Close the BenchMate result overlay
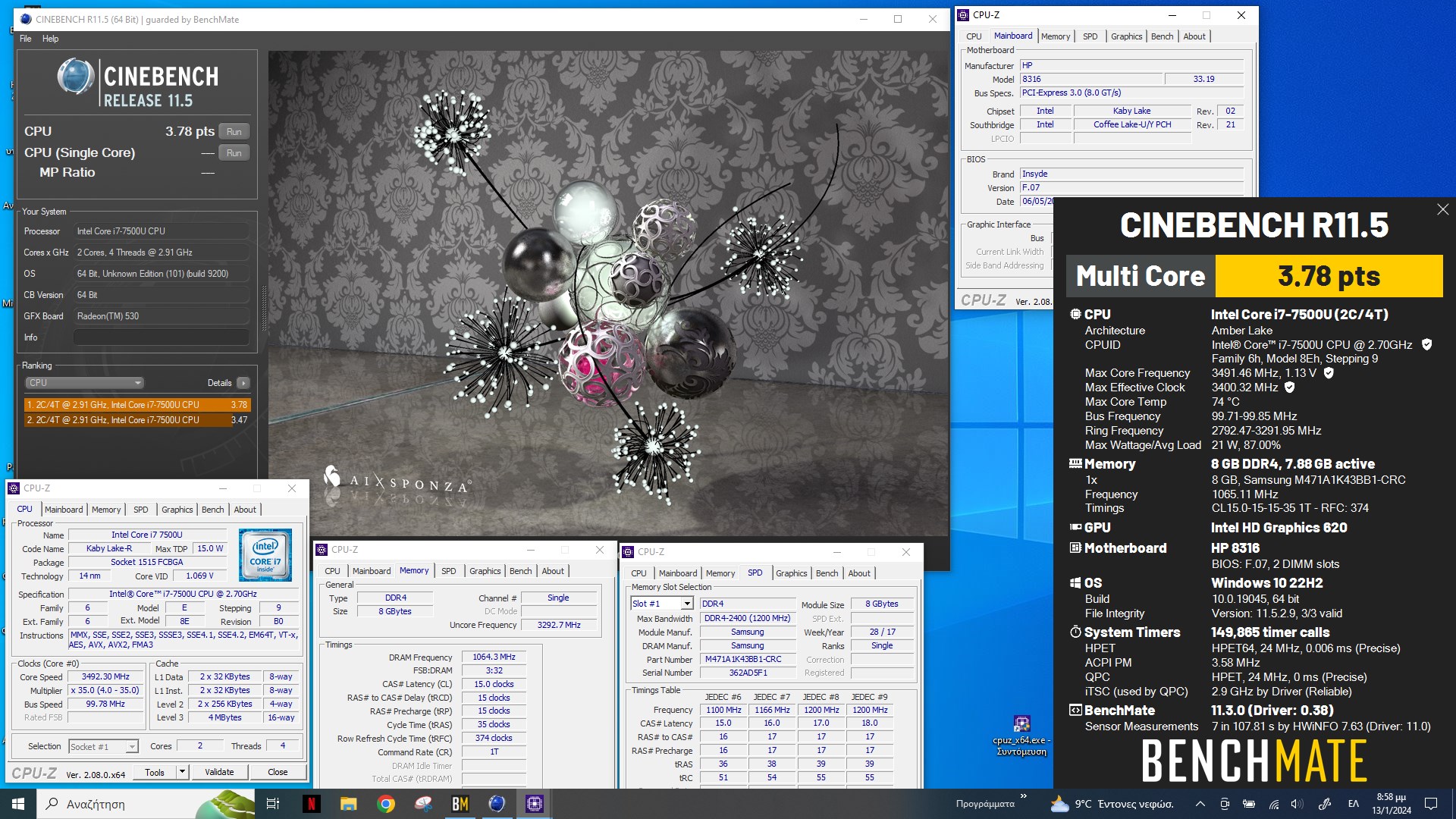Image resolution: width=1456 pixels, height=819 pixels. pos(1442,209)
